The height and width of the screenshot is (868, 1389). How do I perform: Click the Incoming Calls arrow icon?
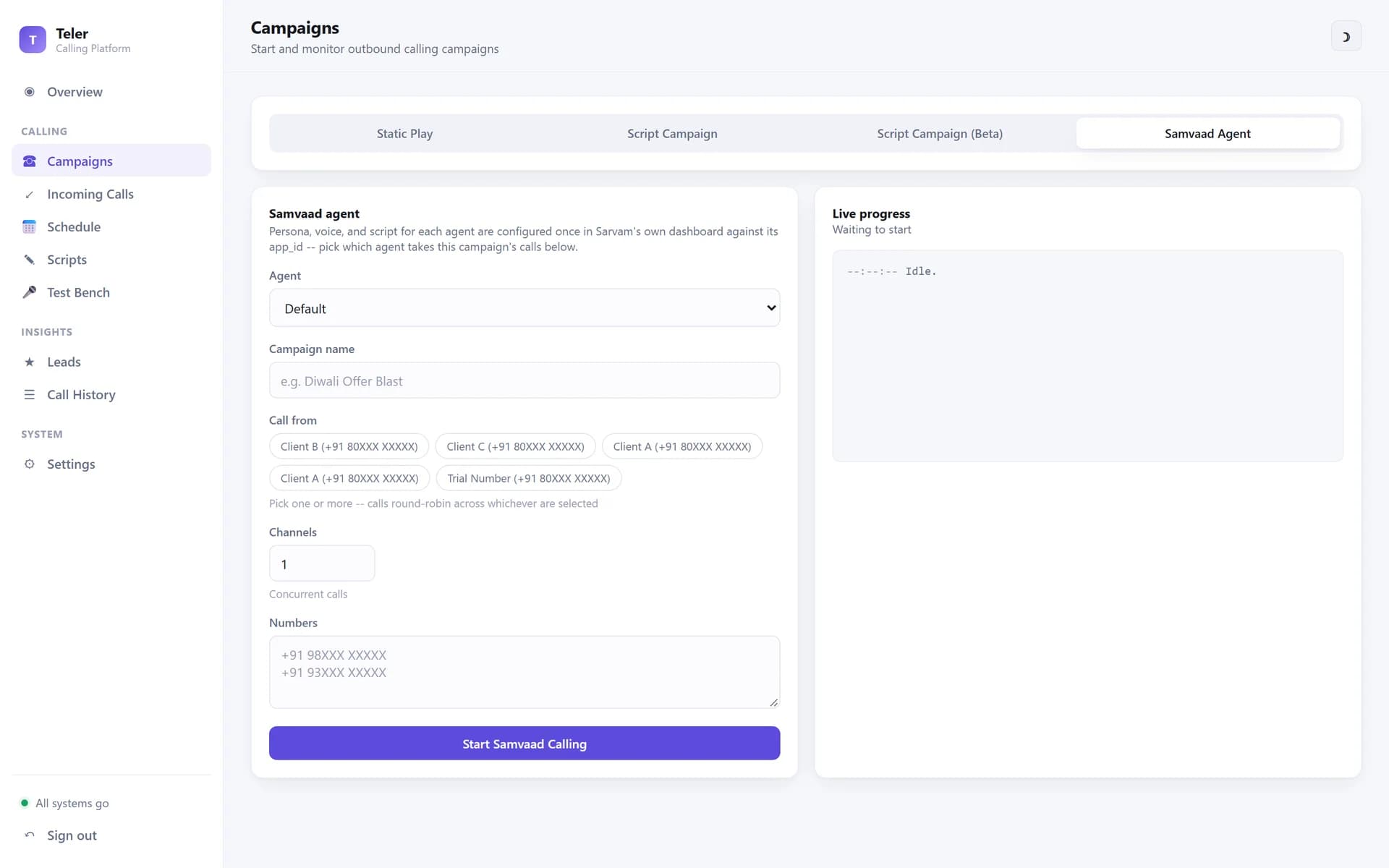pyautogui.click(x=30, y=195)
